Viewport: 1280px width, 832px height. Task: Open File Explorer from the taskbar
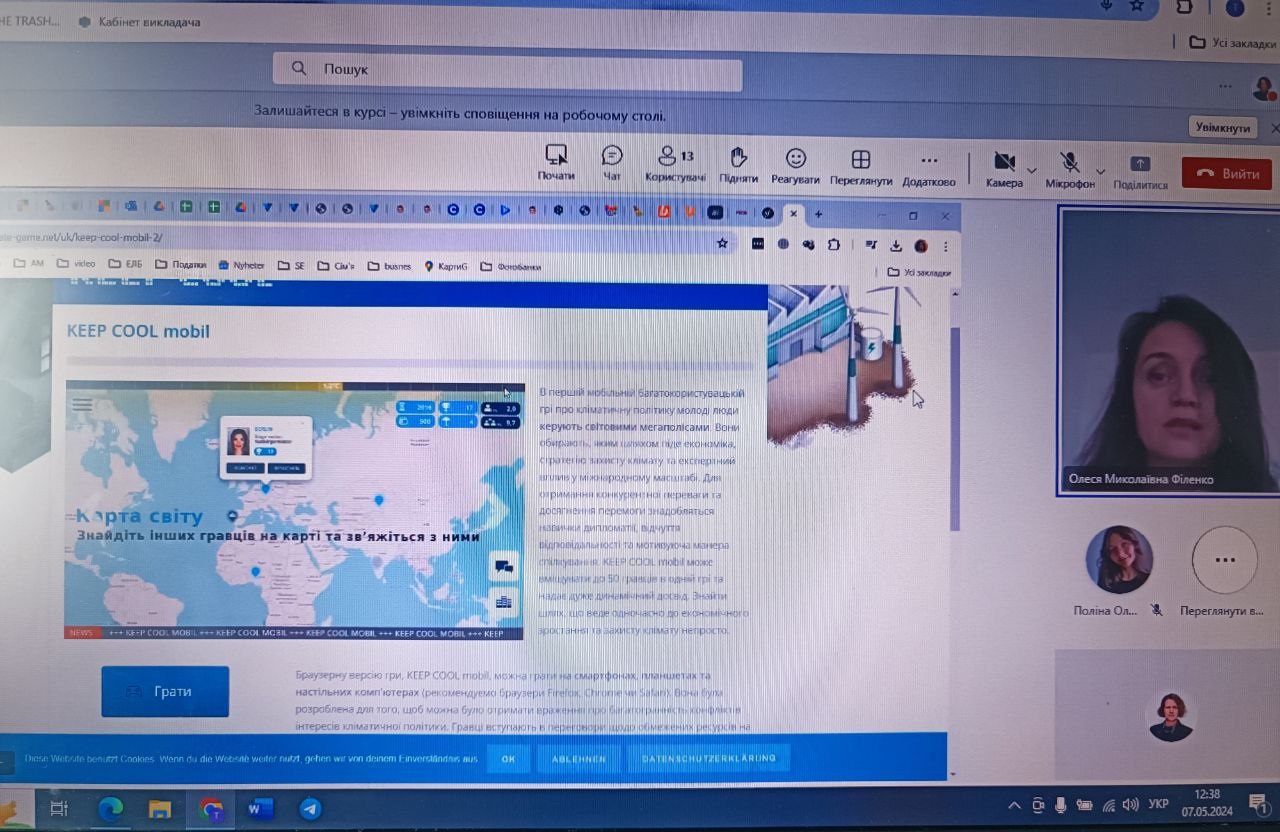pos(160,808)
